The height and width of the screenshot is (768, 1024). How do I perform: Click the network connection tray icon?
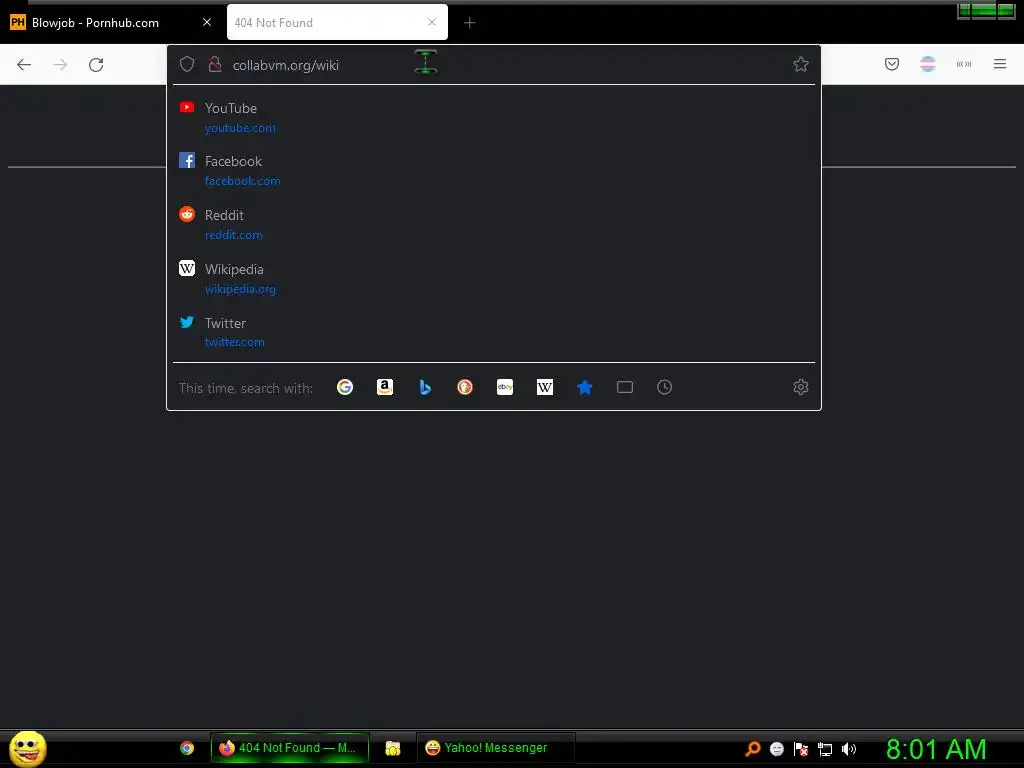(825, 749)
